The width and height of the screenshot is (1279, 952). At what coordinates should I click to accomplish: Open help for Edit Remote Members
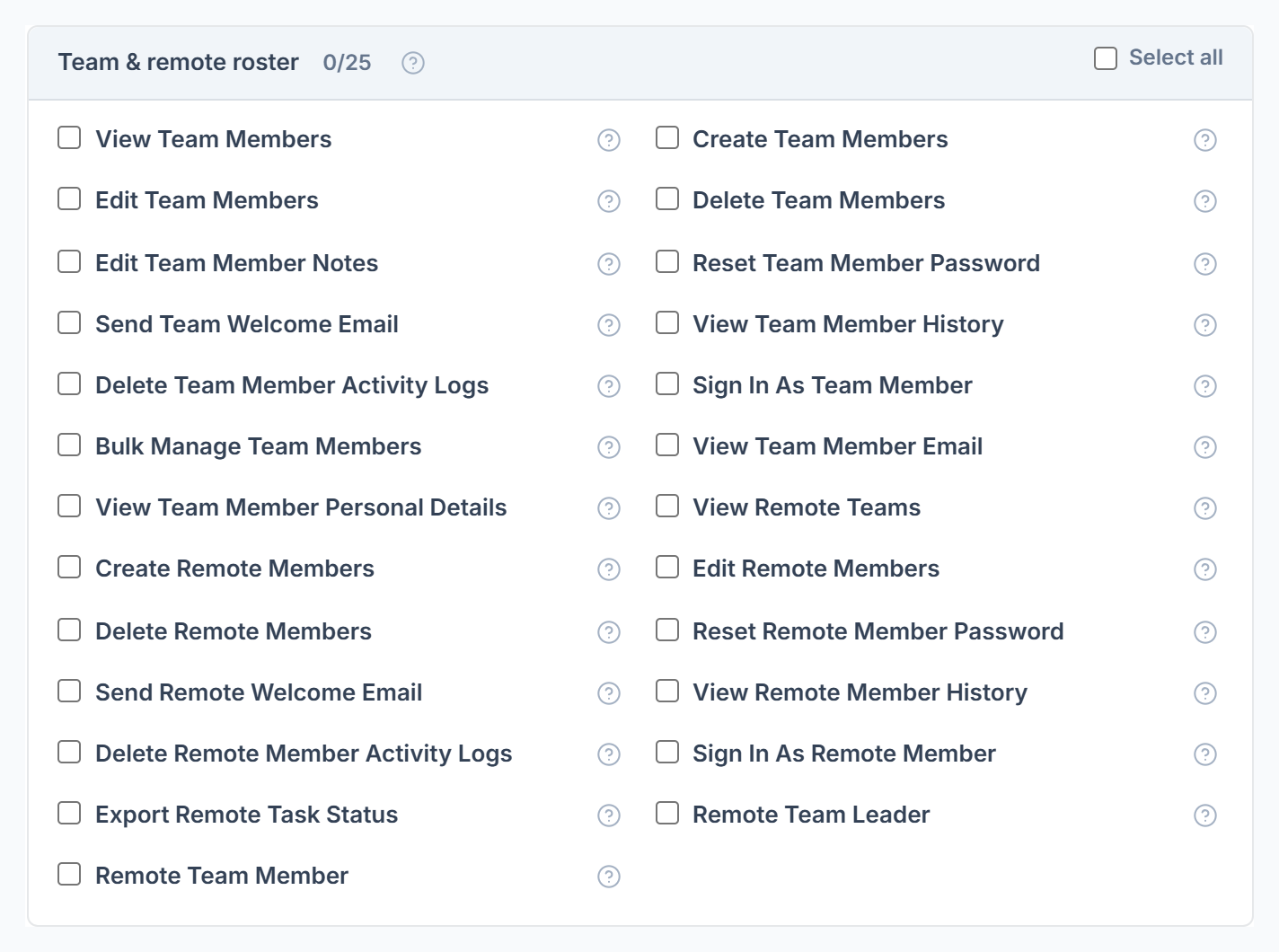click(x=1205, y=569)
